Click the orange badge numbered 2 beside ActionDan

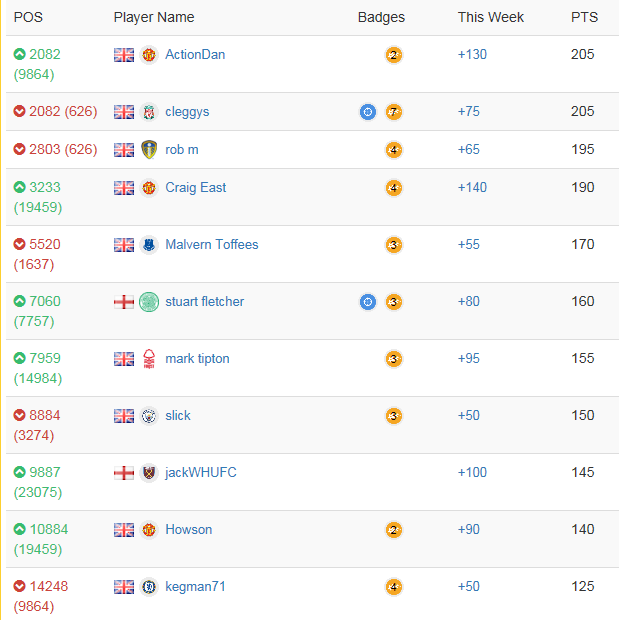pos(393,55)
